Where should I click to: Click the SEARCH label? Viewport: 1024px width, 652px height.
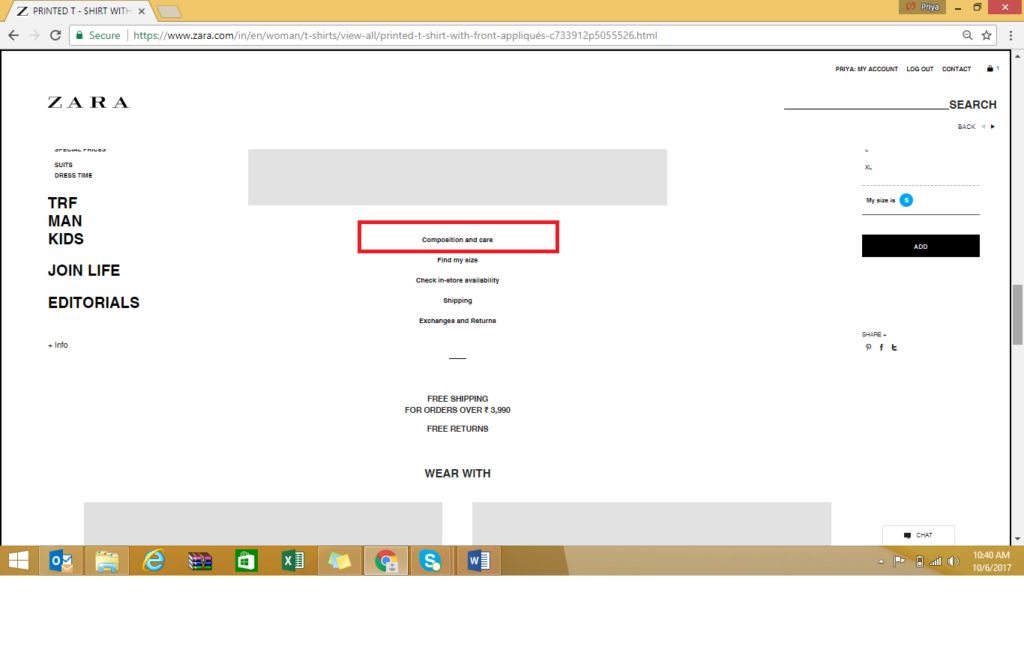point(972,105)
